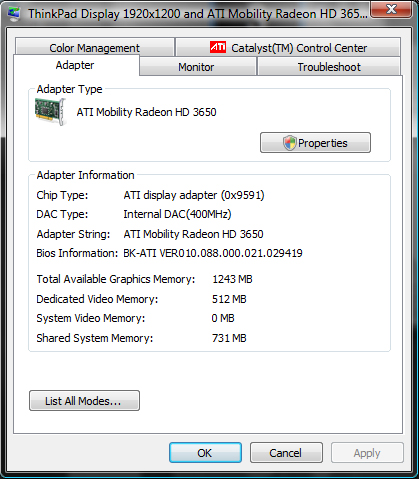Open adapter Properties
This screenshot has height=479, width=419.
pyautogui.click(x=315, y=143)
